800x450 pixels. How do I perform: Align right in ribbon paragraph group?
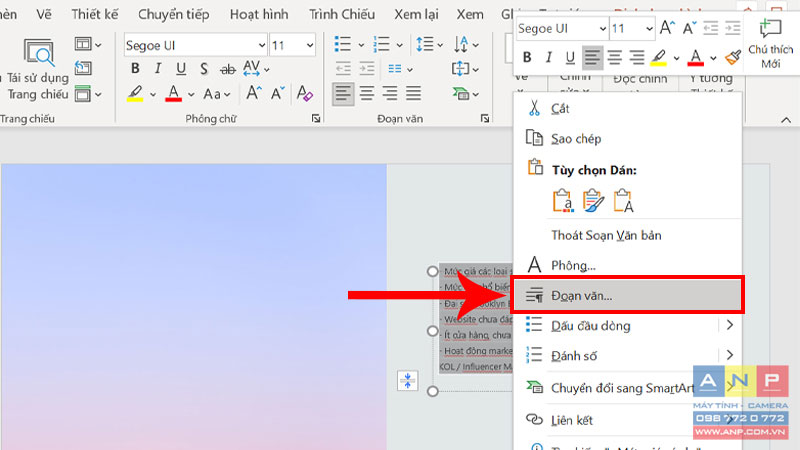390,93
